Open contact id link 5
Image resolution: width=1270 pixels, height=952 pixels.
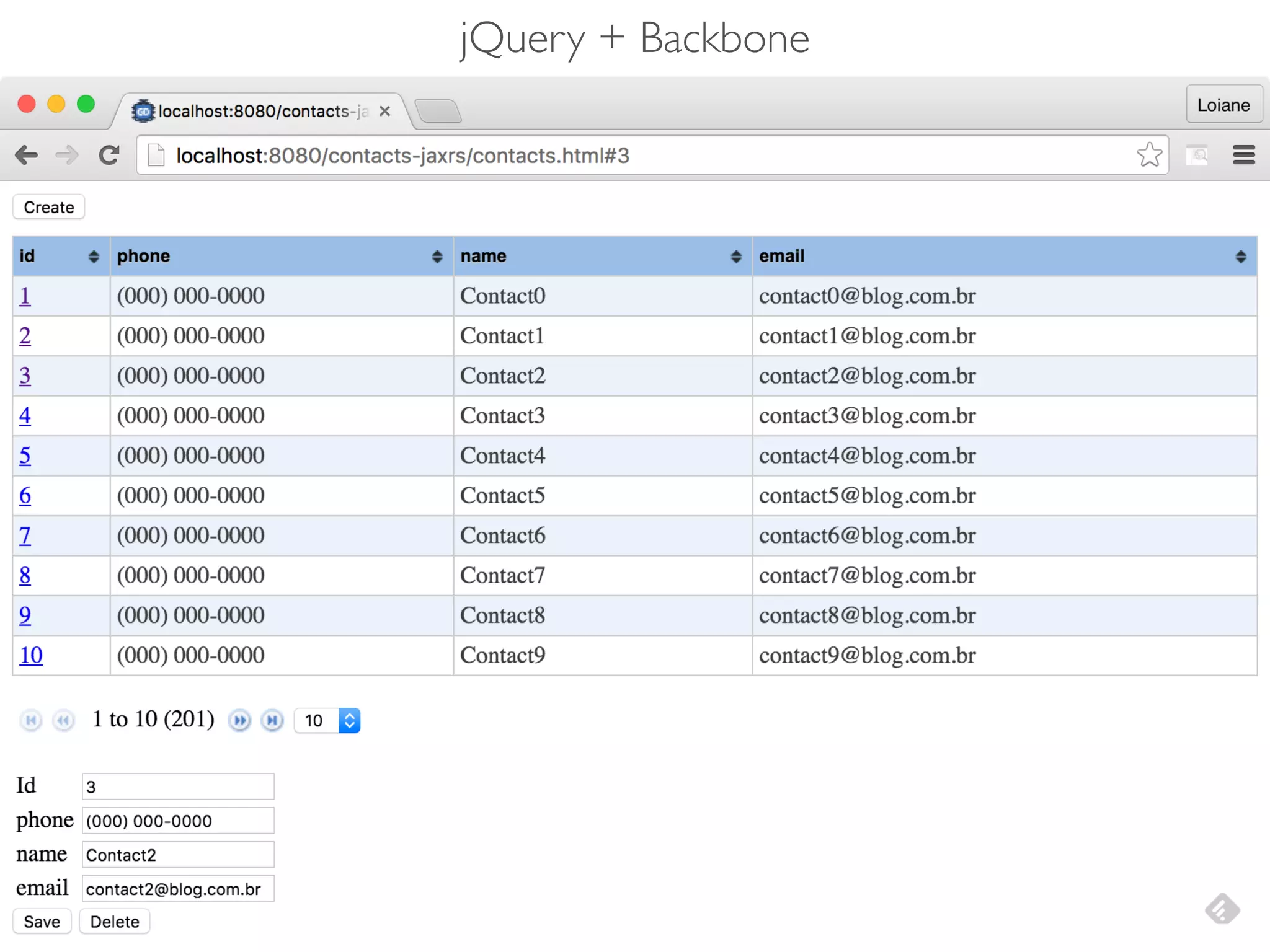(25, 456)
